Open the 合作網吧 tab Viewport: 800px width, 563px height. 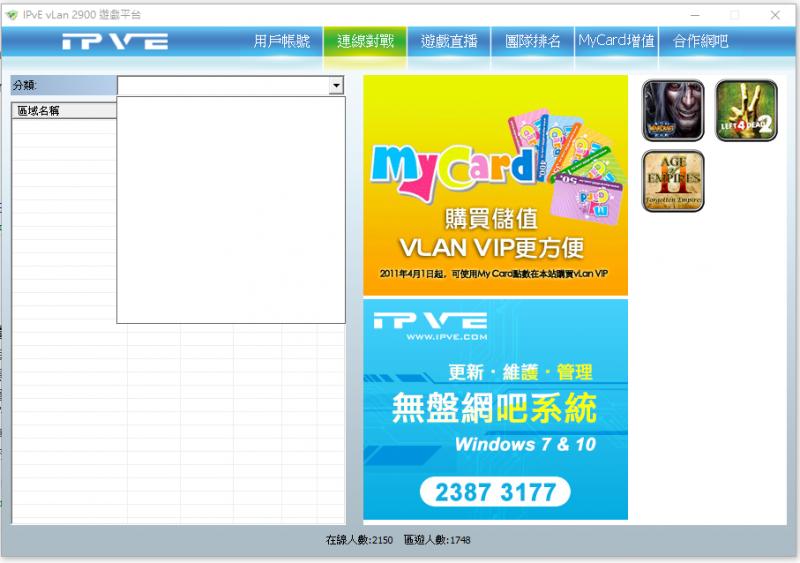[x=700, y=41]
